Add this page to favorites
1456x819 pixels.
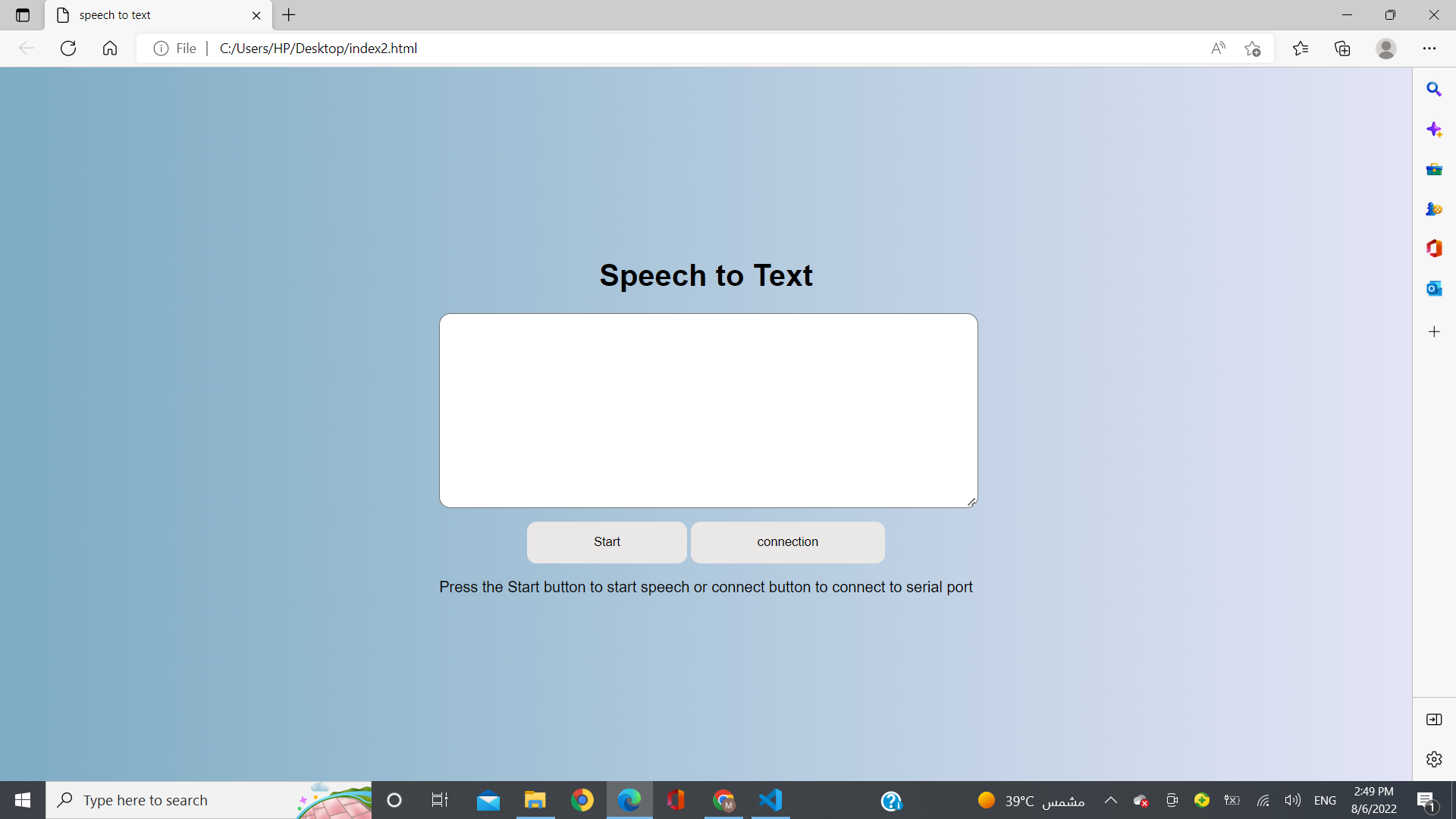[1253, 49]
